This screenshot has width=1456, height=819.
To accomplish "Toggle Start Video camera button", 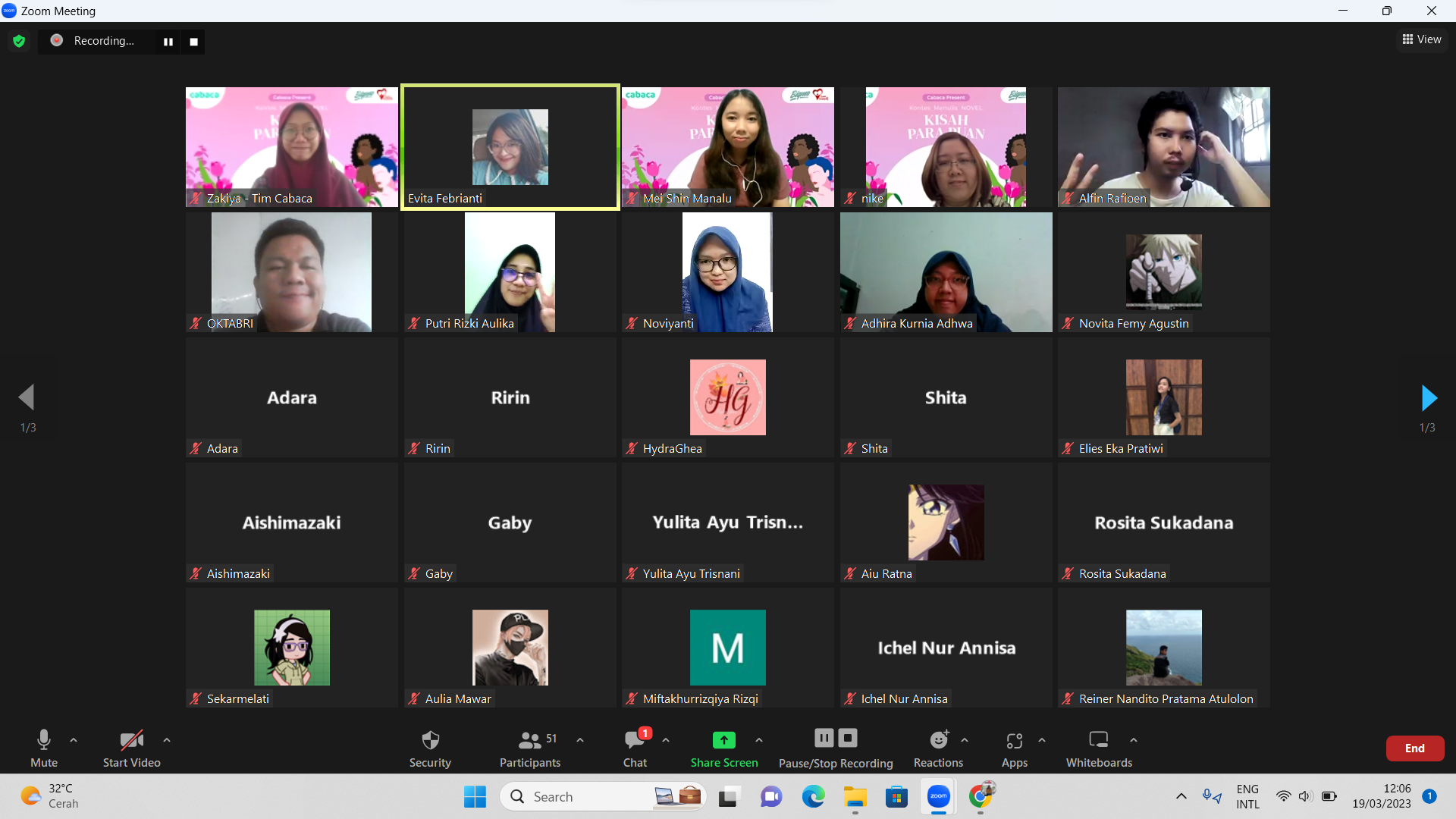I will [x=131, y=740].
